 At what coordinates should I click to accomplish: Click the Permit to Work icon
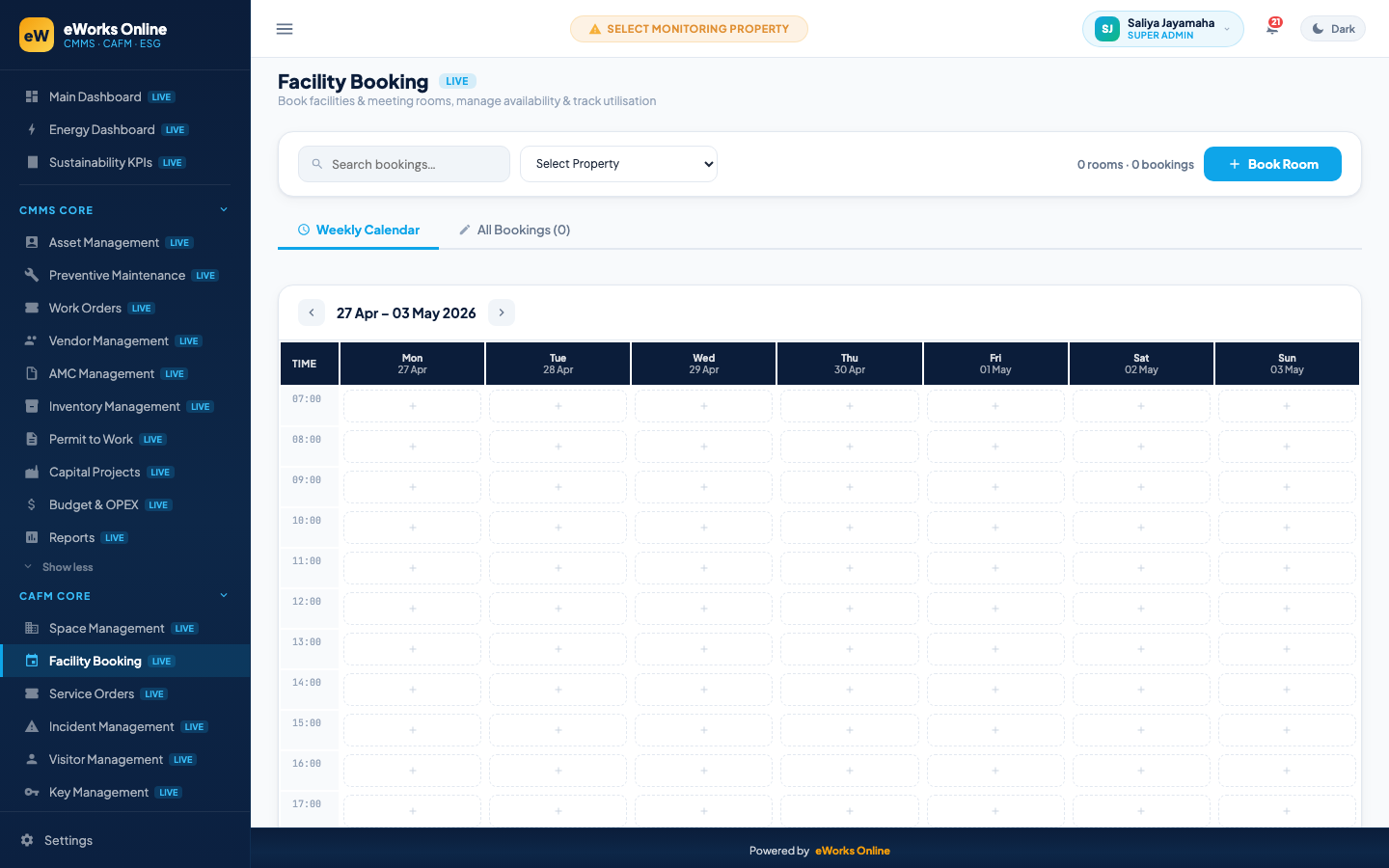click(x=32, y=439)
